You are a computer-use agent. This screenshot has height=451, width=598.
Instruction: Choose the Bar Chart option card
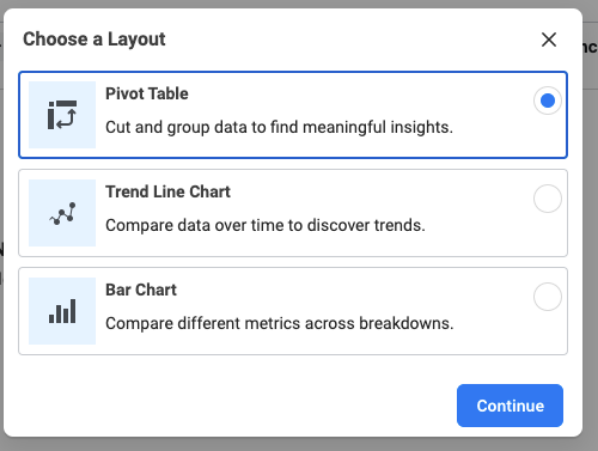[293, 311]
